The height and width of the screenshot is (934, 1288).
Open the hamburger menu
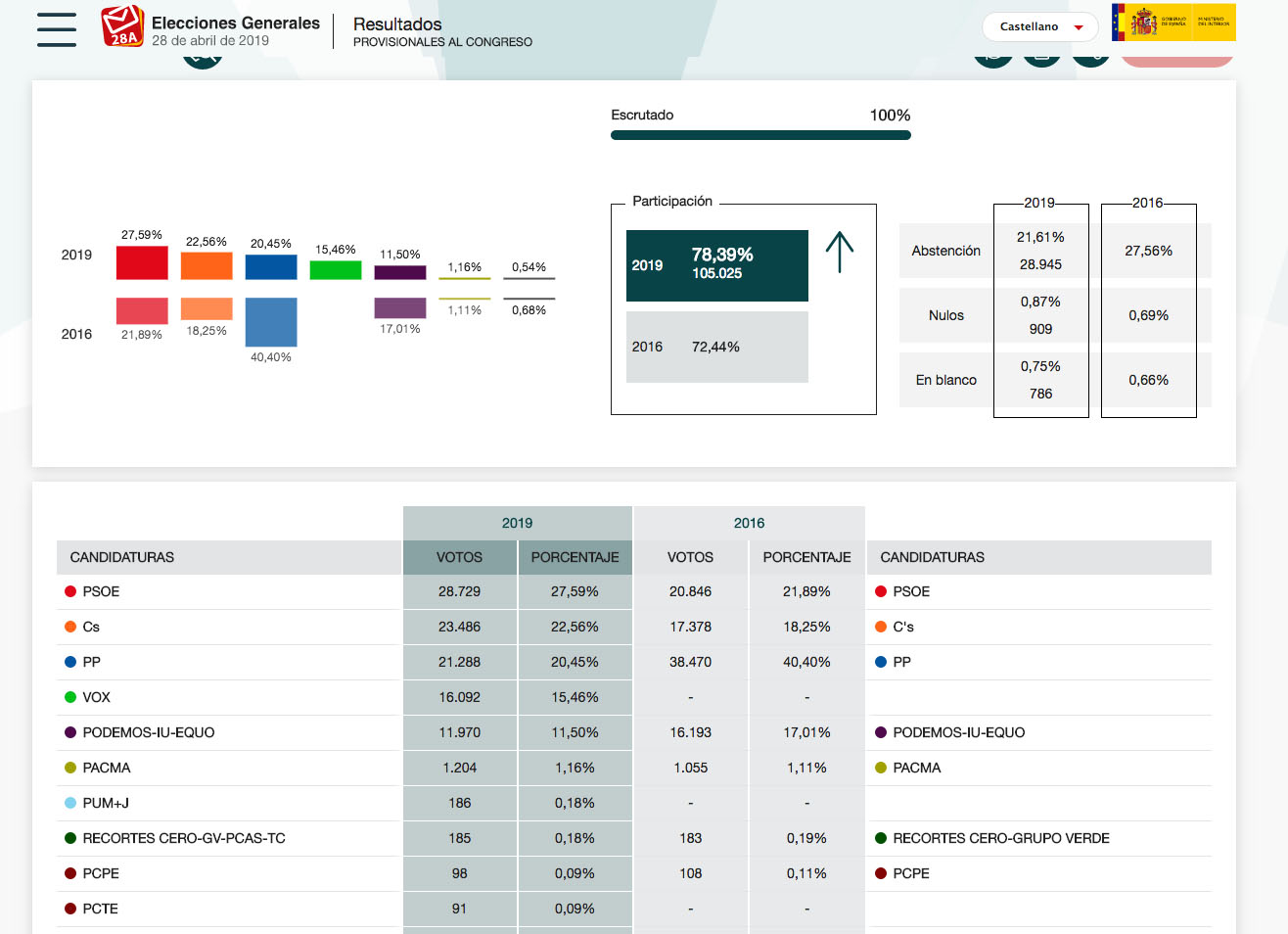click(57, 29)
